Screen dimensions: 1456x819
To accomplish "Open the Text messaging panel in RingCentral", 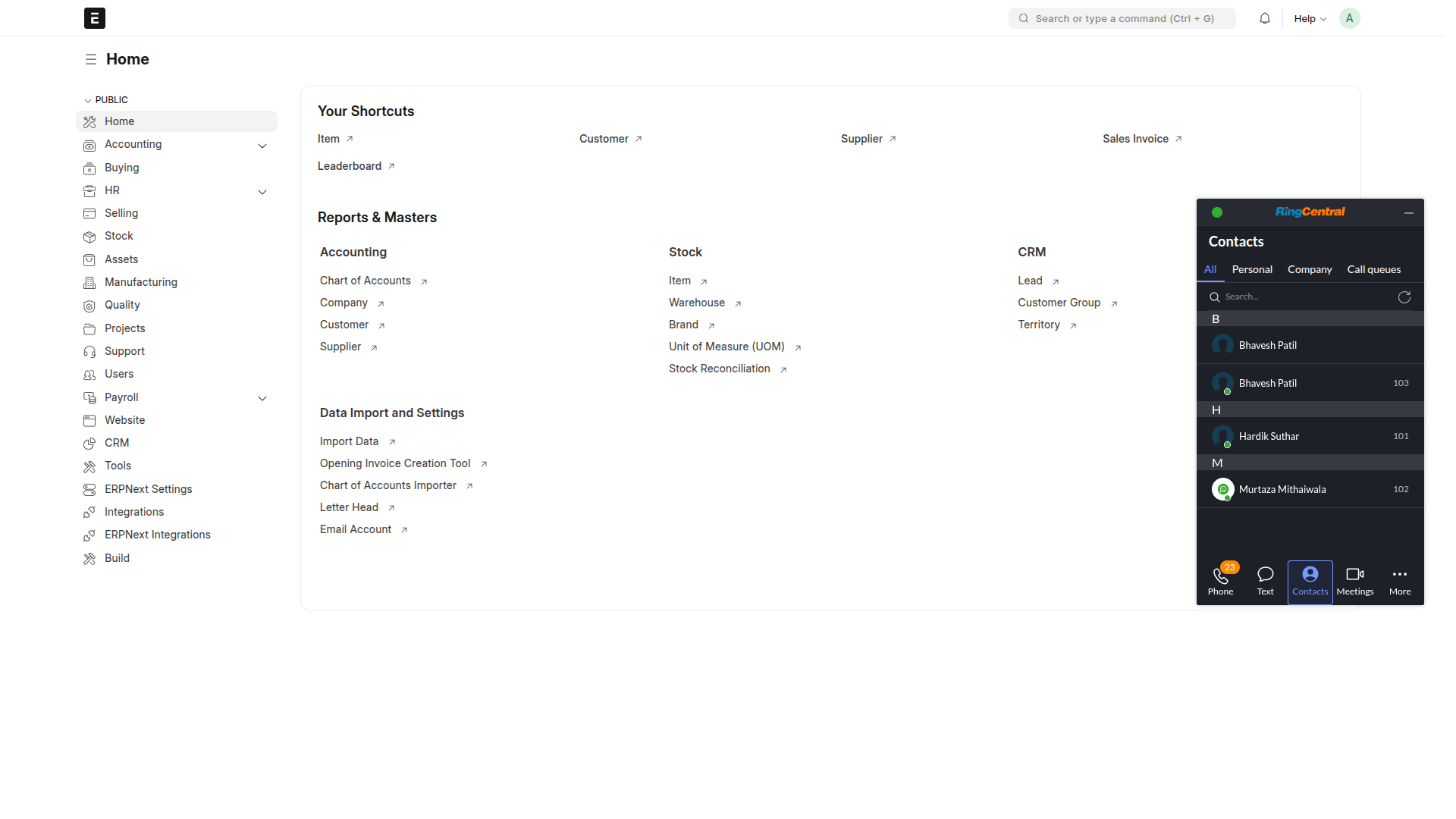I will [1266, 580].
